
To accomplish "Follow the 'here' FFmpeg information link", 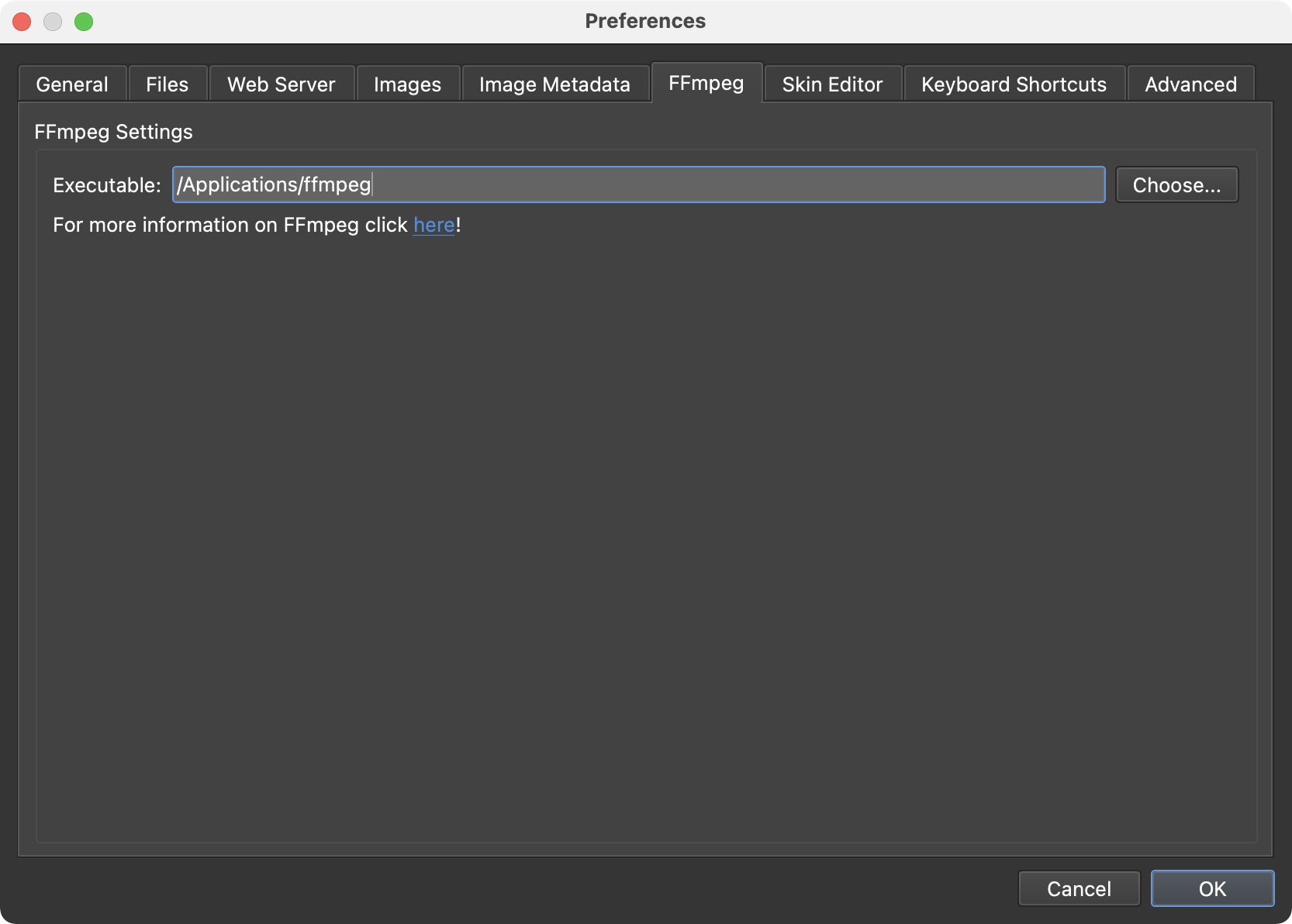I will (434, 225).
